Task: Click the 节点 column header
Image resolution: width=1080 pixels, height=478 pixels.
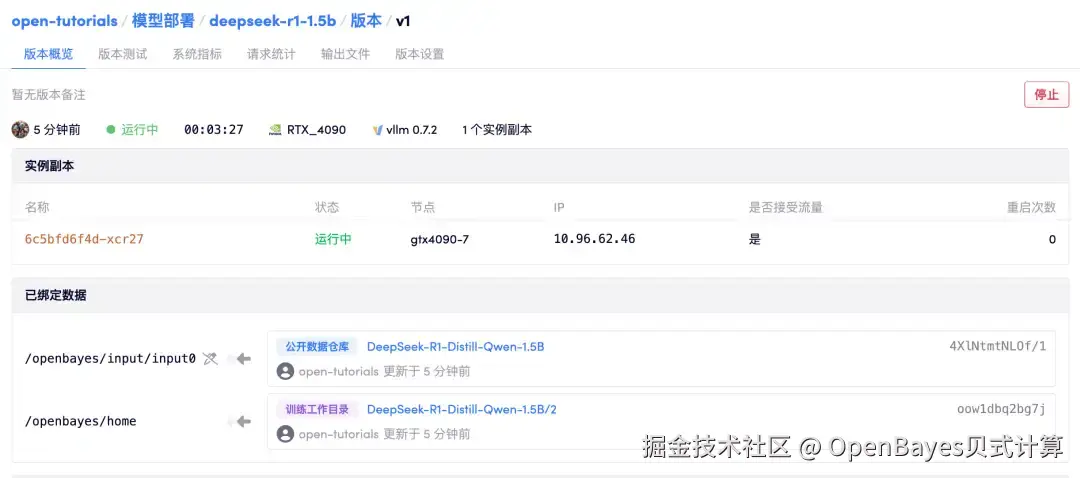Action: pos(423,207)
